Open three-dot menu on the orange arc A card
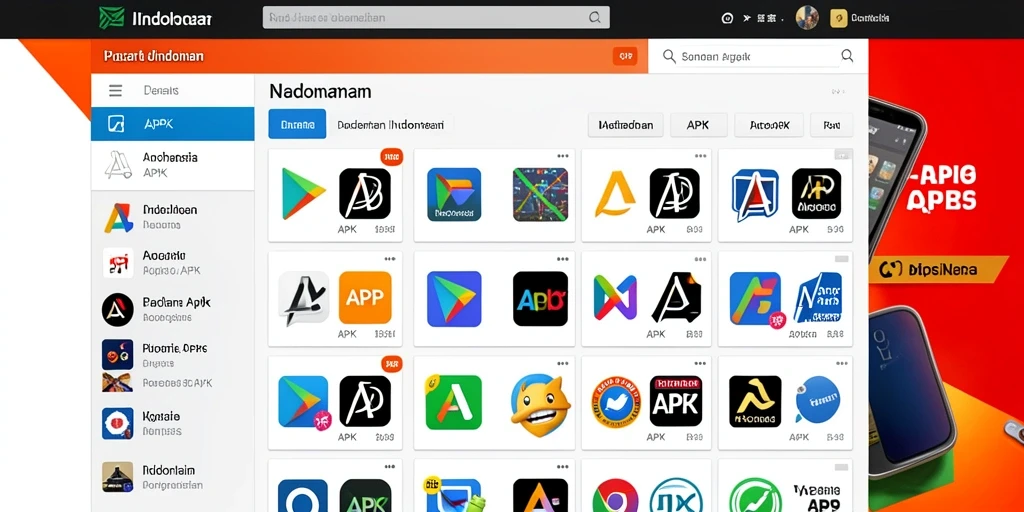 click(x=700, y=156)
